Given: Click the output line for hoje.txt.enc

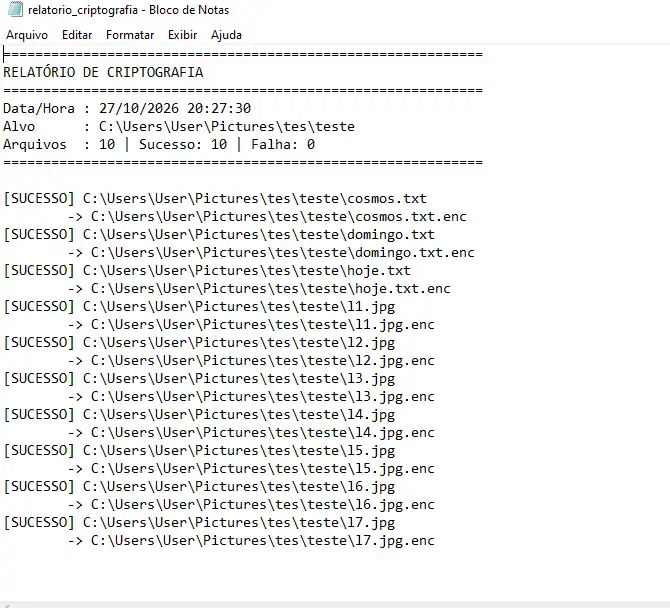Looking at the screenshot, I should click(x=259, y=288).
